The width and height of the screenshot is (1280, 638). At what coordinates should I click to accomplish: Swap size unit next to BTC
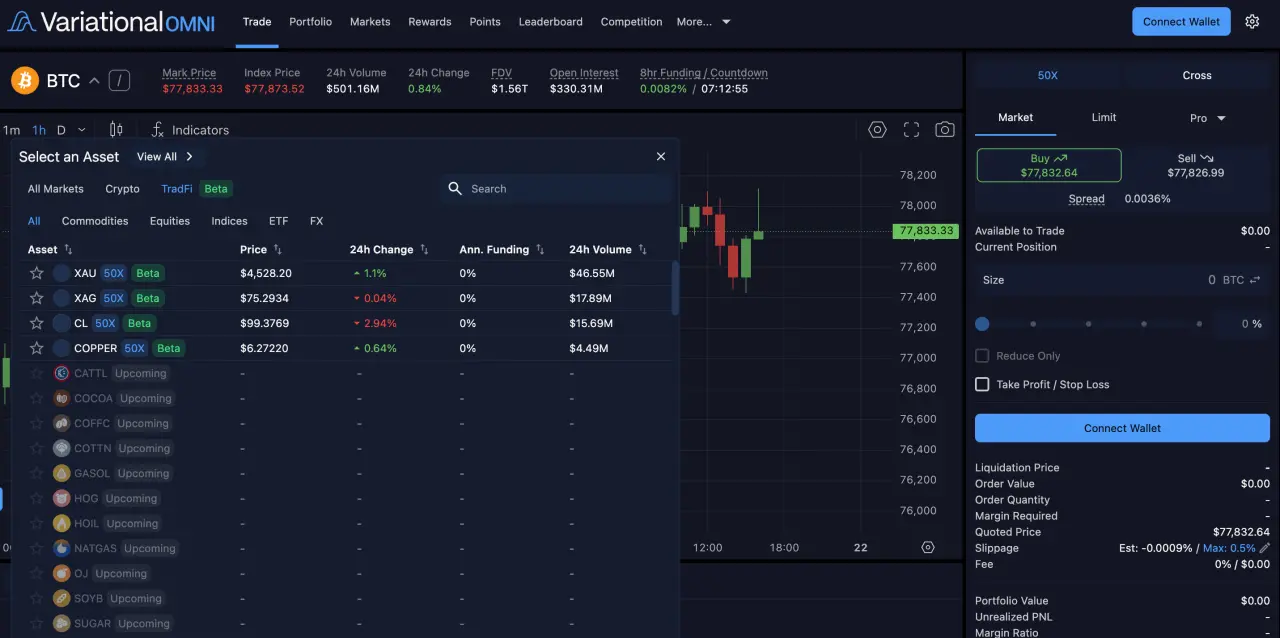1255,280
